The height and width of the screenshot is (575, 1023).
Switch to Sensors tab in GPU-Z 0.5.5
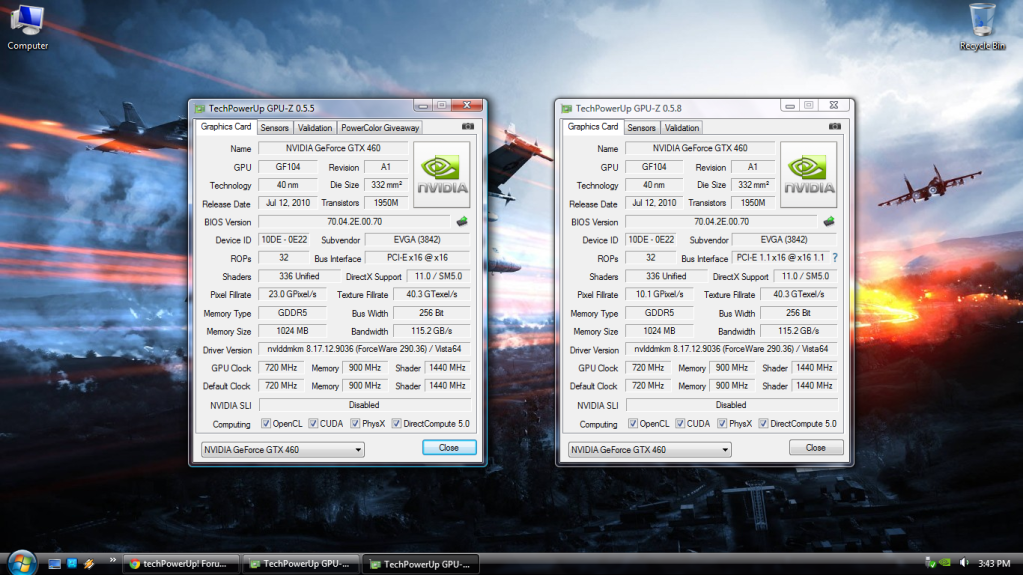click(275, 128)
